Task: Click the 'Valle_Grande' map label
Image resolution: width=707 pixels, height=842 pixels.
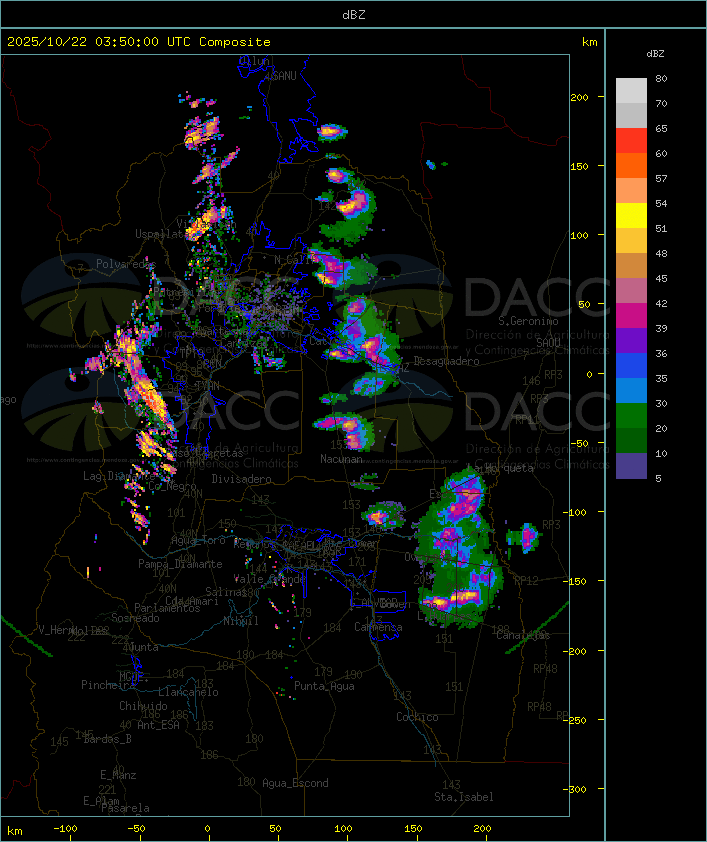Action: (x=269, y=579)
